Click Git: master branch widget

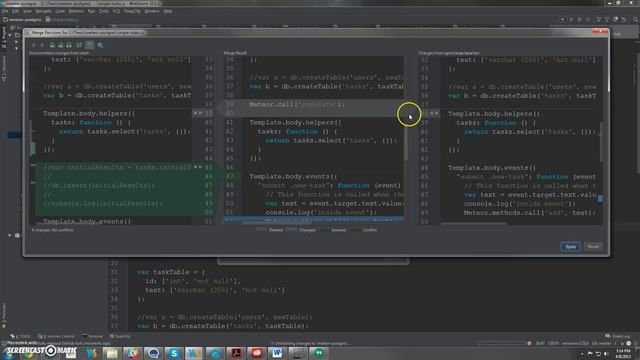coord(601,344)
